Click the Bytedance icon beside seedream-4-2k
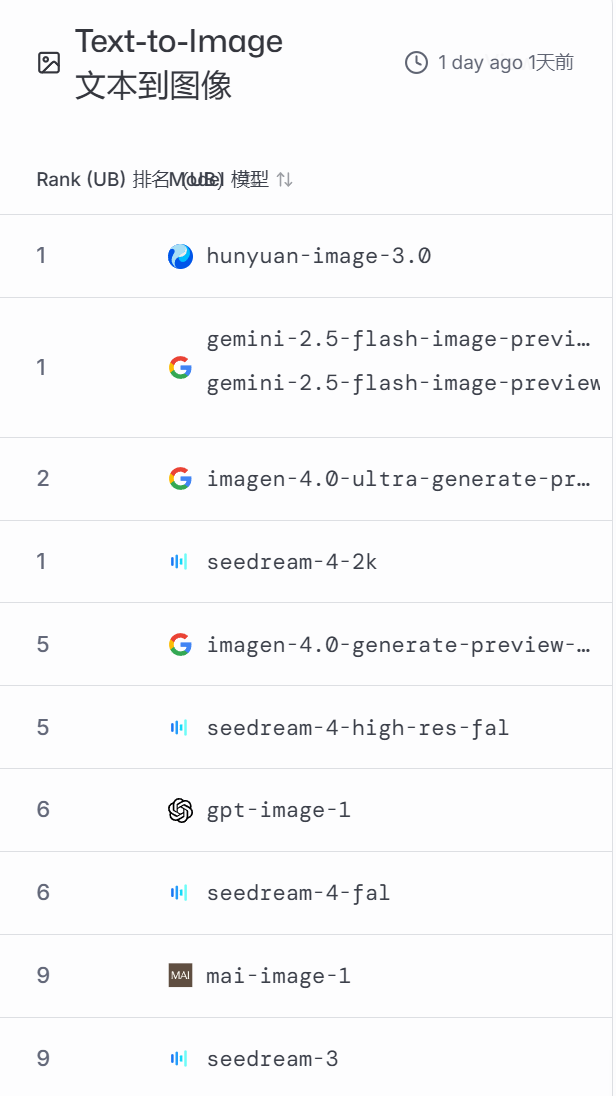The height and width of the screenshot is (1096, 616). pyautogui.click(x=179, y=562)
